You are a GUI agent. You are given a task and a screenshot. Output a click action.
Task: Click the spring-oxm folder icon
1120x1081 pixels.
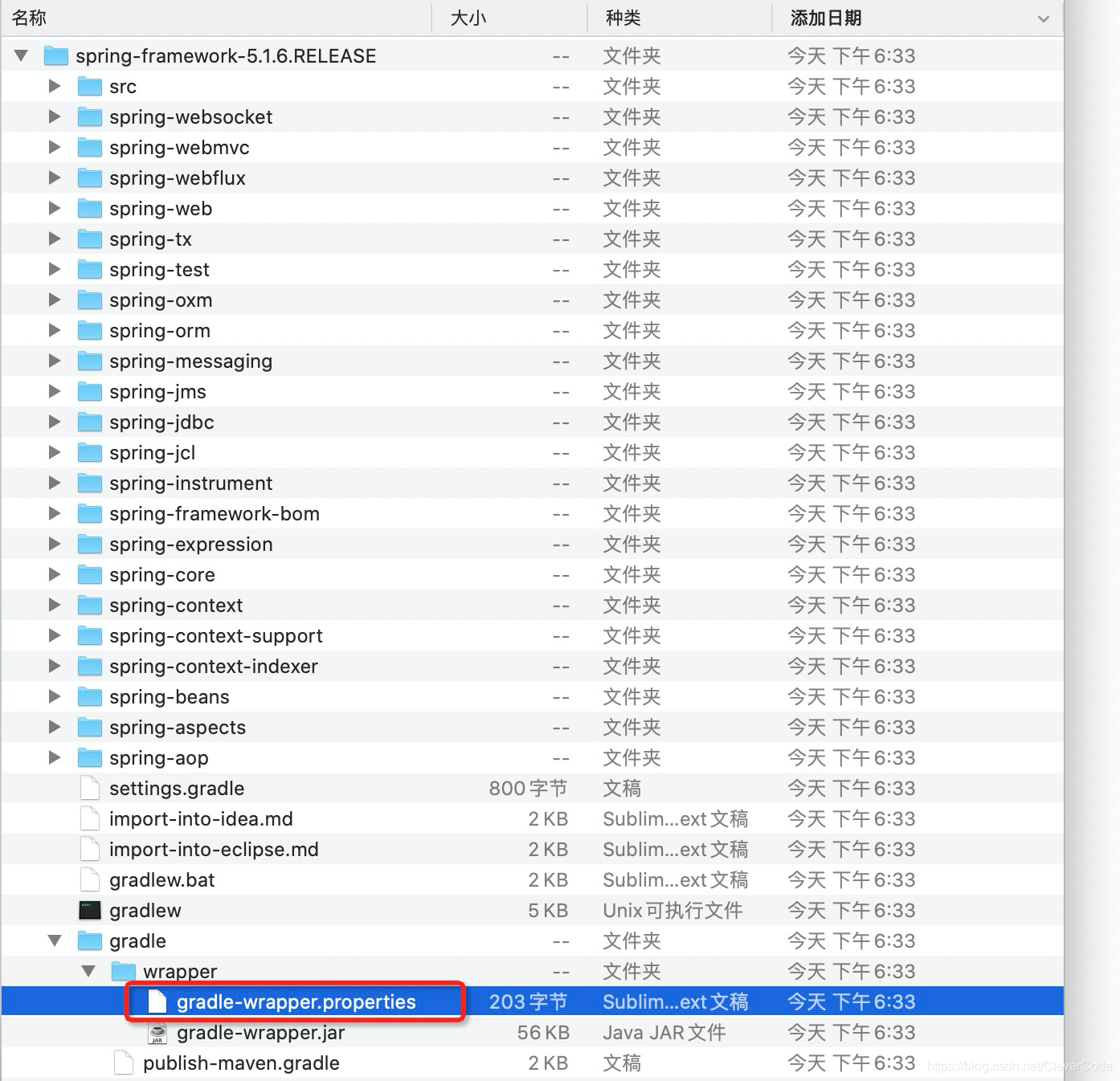[89, 300]
